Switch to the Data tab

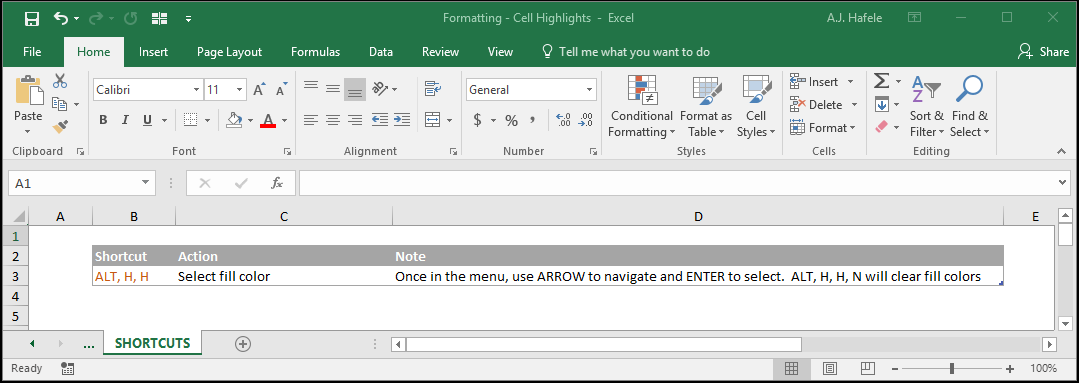pyautogui.click(x=381, y=52)
